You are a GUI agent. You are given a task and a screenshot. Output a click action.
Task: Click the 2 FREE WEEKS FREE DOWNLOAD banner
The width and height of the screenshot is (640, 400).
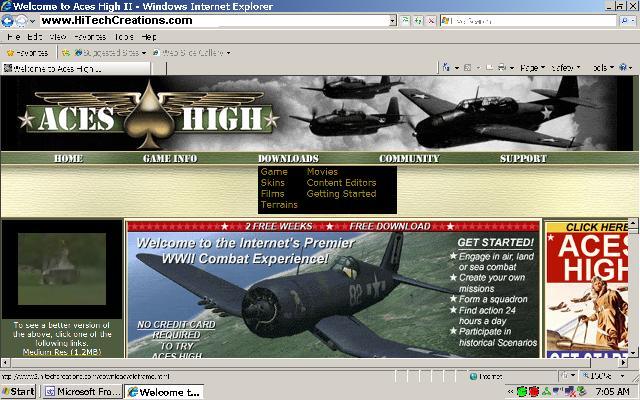click(333, 227)
